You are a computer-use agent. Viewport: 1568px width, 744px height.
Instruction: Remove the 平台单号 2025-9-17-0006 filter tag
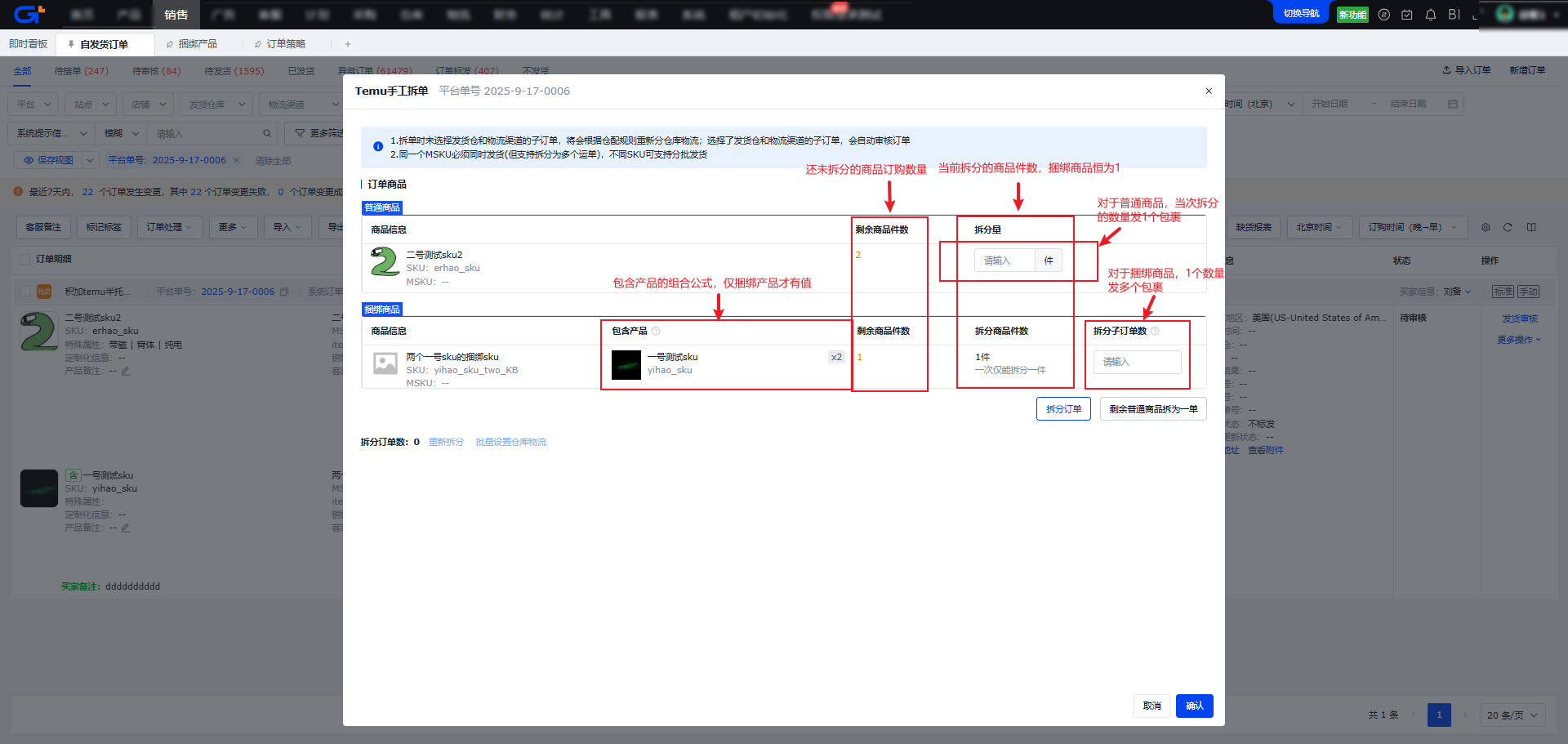(237, 160)
